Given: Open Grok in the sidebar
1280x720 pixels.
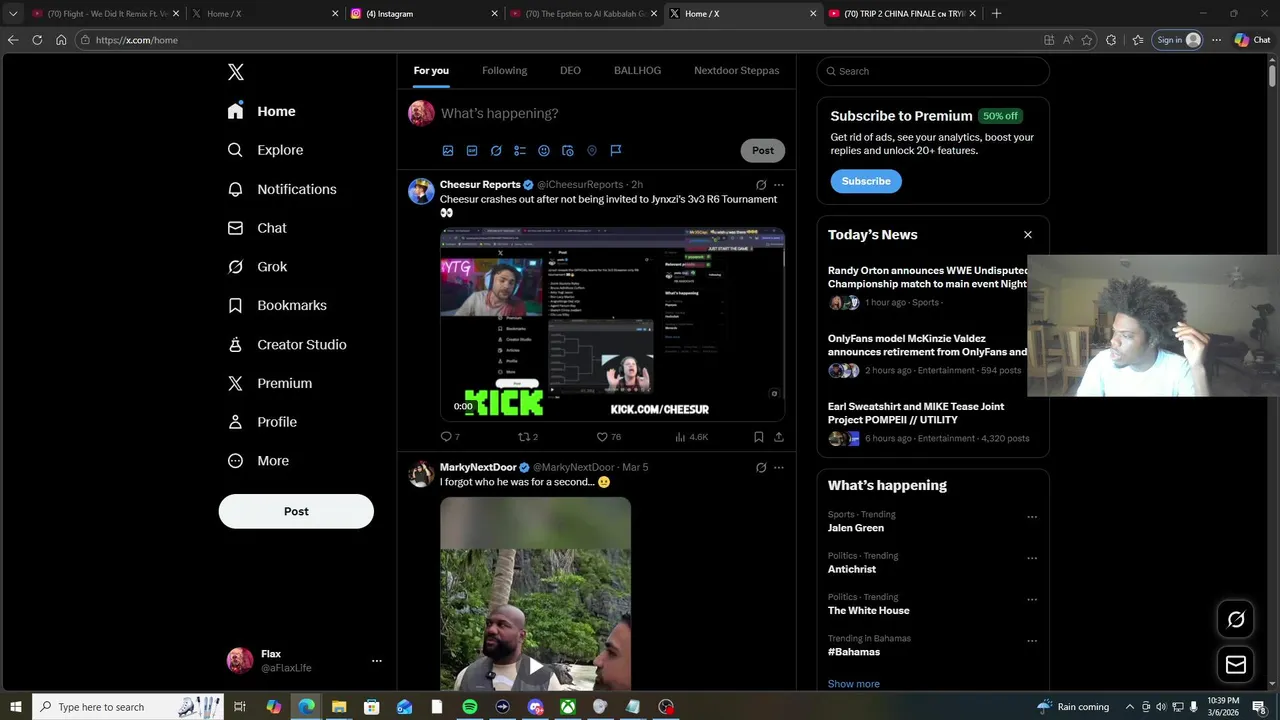Looking at the screenshot, I should point(257,267).
